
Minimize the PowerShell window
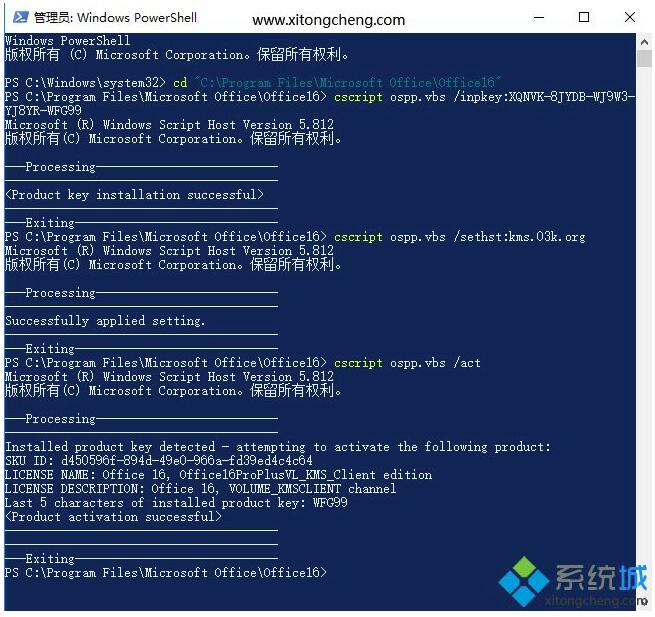tap(539, 18)
